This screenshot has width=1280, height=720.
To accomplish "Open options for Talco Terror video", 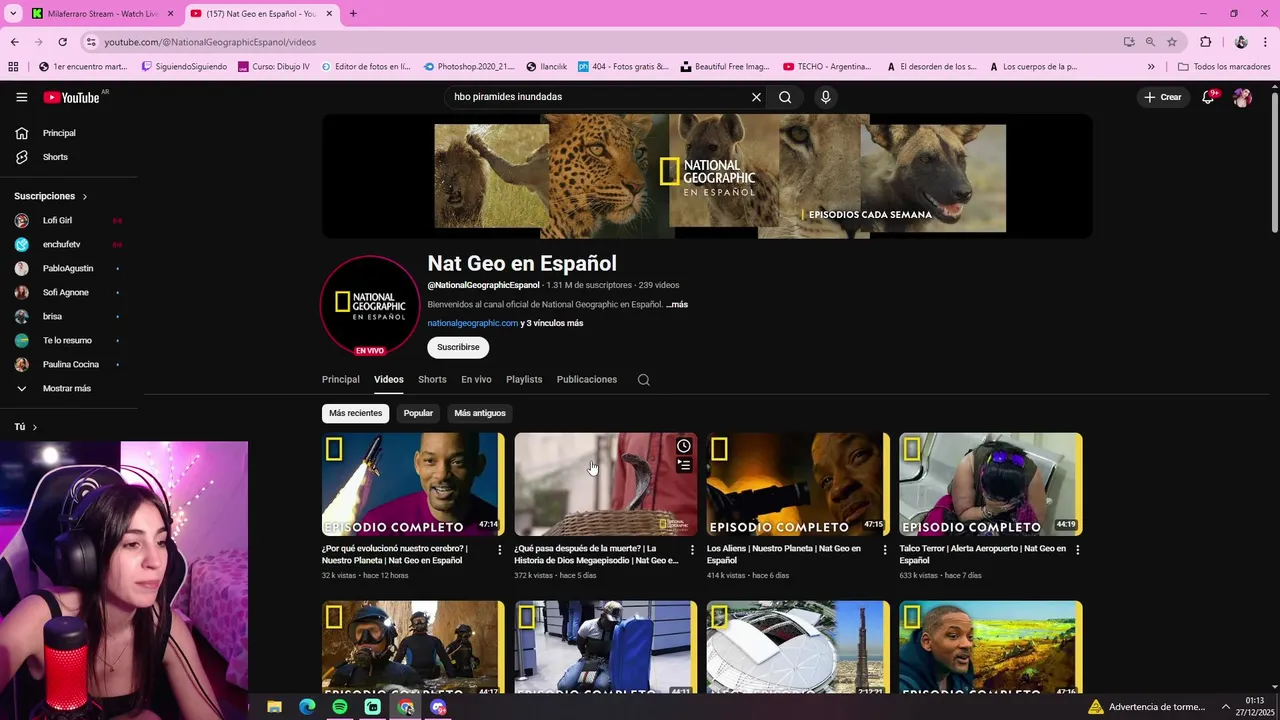I will [x=1077, y=550].
